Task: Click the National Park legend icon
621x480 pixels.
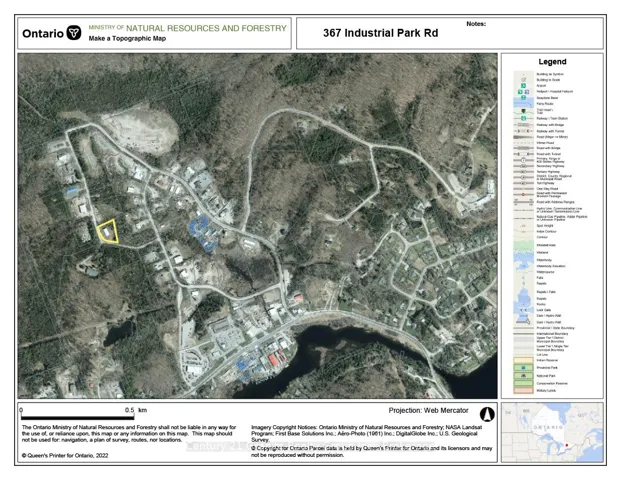Action: click(x=522, y=375)
